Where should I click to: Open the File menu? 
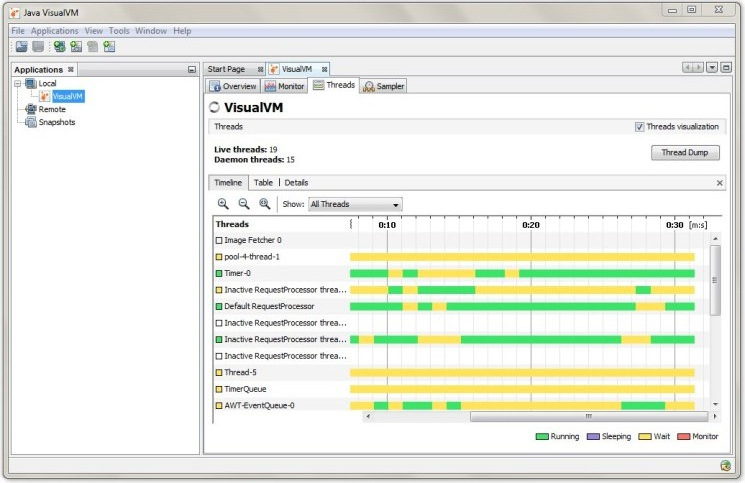18,31
